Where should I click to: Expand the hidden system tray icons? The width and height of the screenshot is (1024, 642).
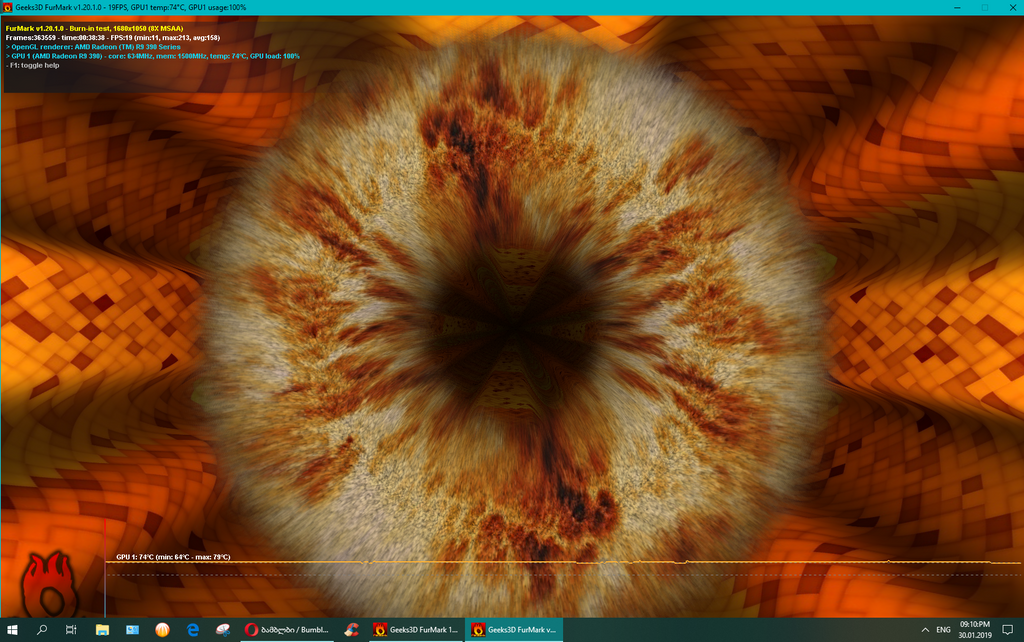click(923, 630)
